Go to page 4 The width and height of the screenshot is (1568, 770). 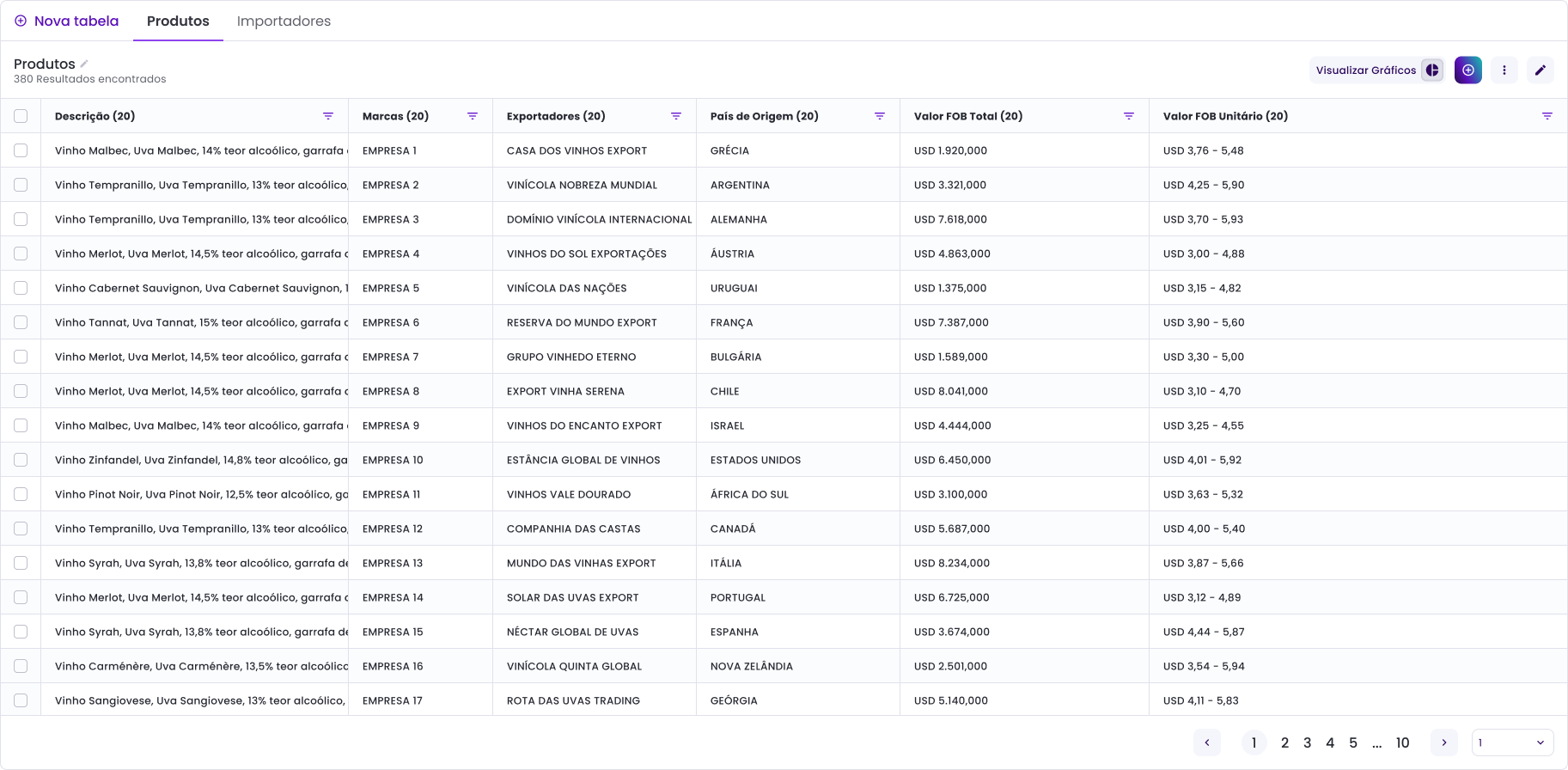[1330, 742]
